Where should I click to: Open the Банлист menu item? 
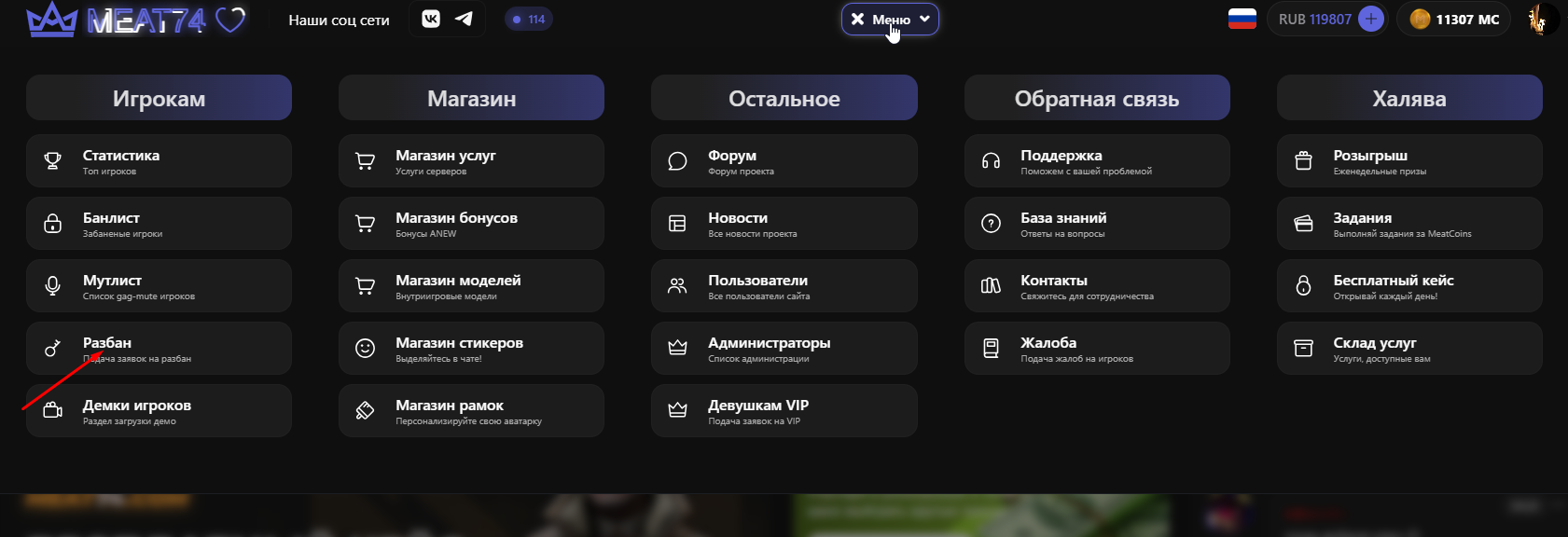[159, 224]
